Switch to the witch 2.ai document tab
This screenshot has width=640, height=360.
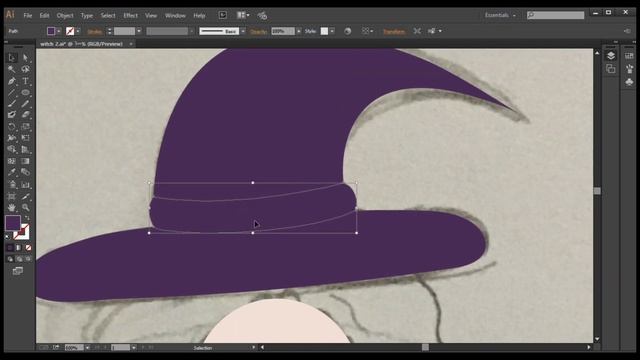click(x=81, y=44)
